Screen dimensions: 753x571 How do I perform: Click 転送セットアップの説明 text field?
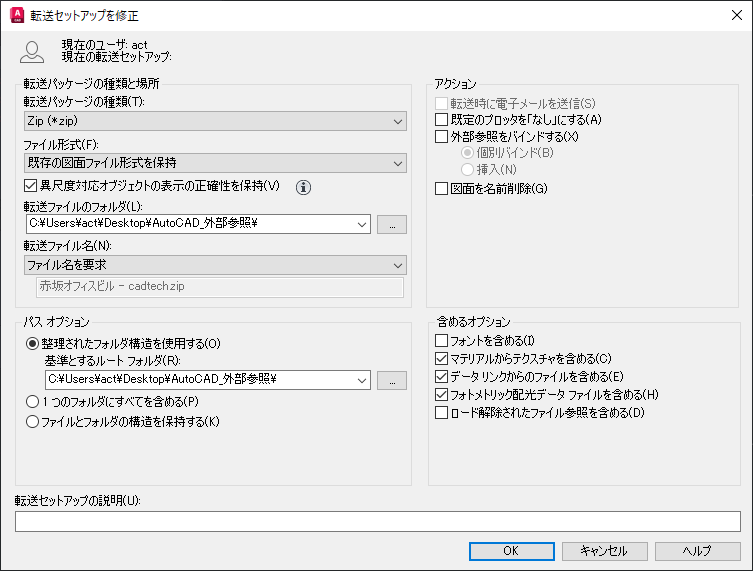377,521
